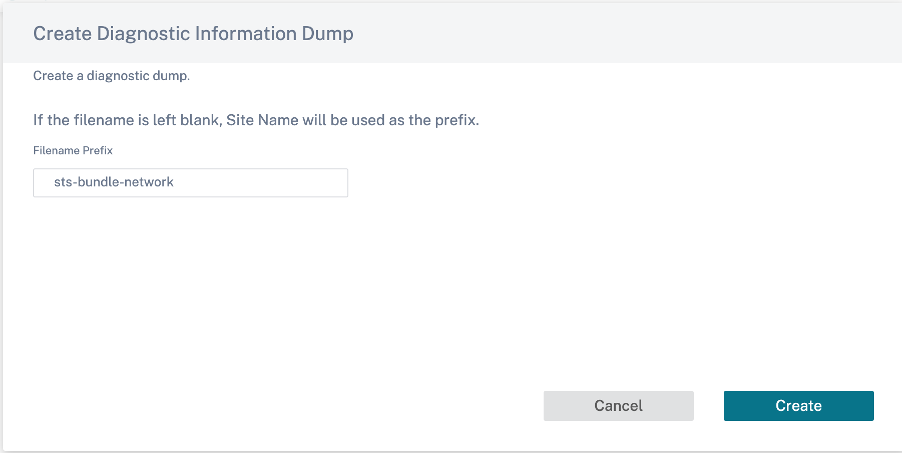
Task: Click the Site Name prefix hint sentence
Action: pos(256,120)
